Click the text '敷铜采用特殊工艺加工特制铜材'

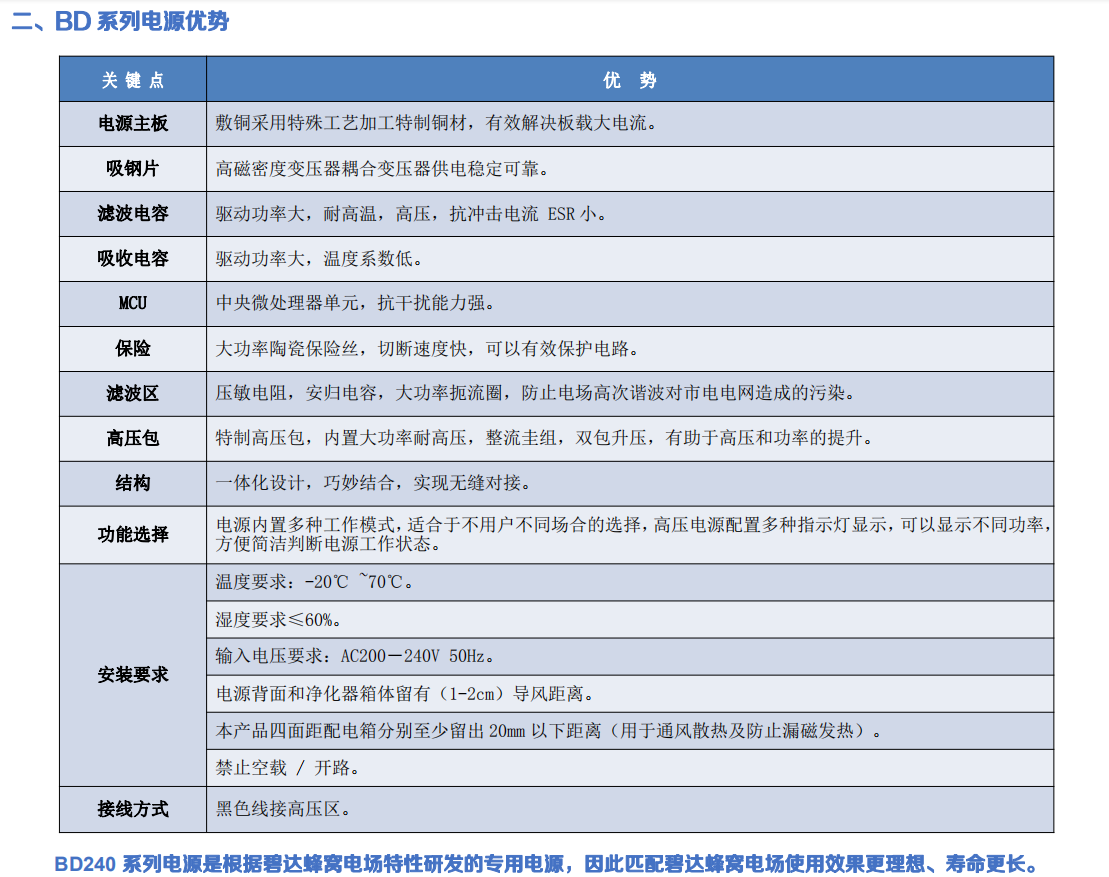coord(342,123)
